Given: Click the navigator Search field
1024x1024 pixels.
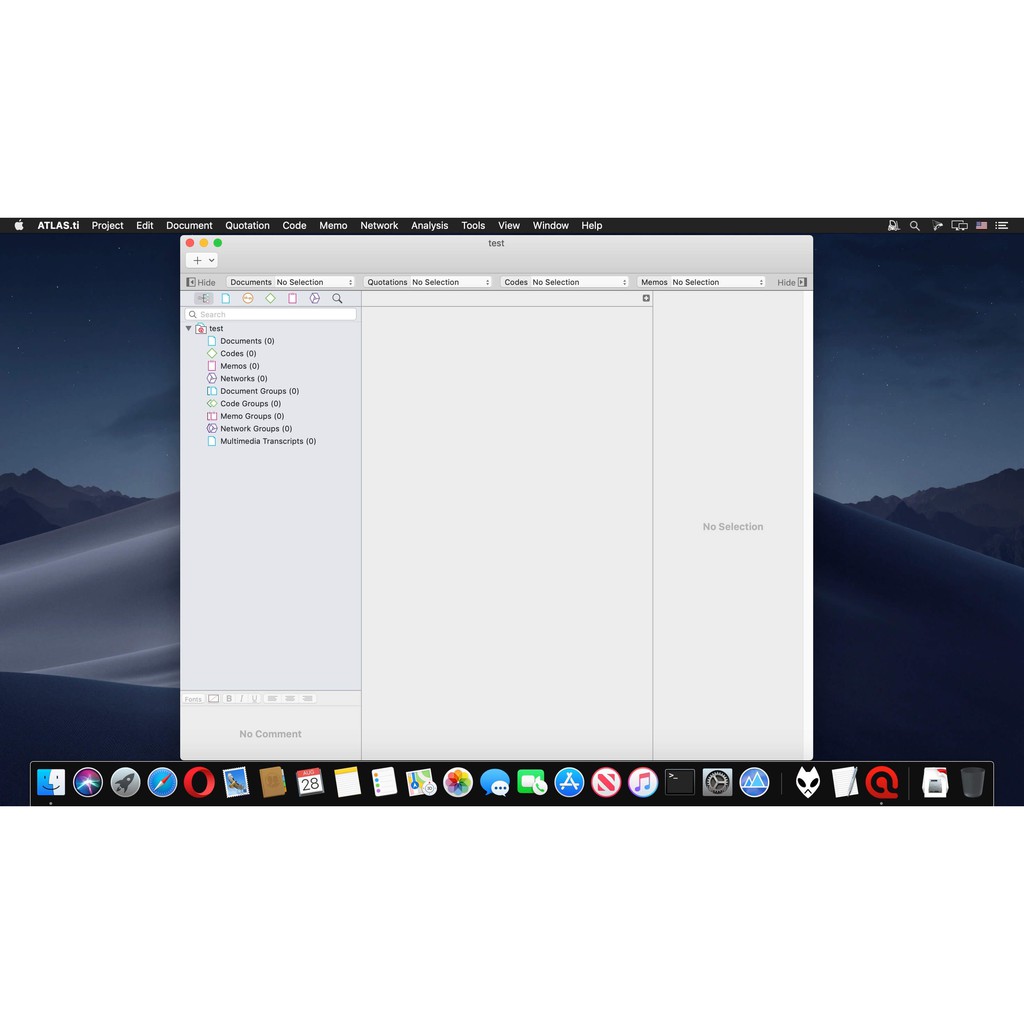Looking at the screenshot, I should coord(272,314).
